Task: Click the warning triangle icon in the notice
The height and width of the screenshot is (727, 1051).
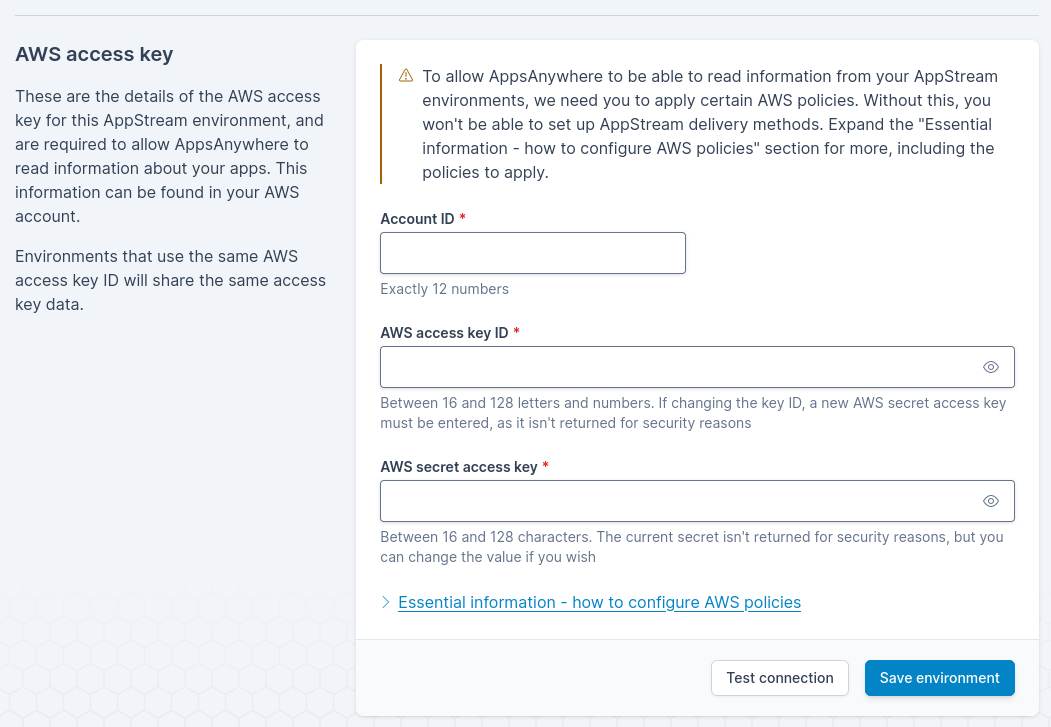Action: [x=406, y=76]
